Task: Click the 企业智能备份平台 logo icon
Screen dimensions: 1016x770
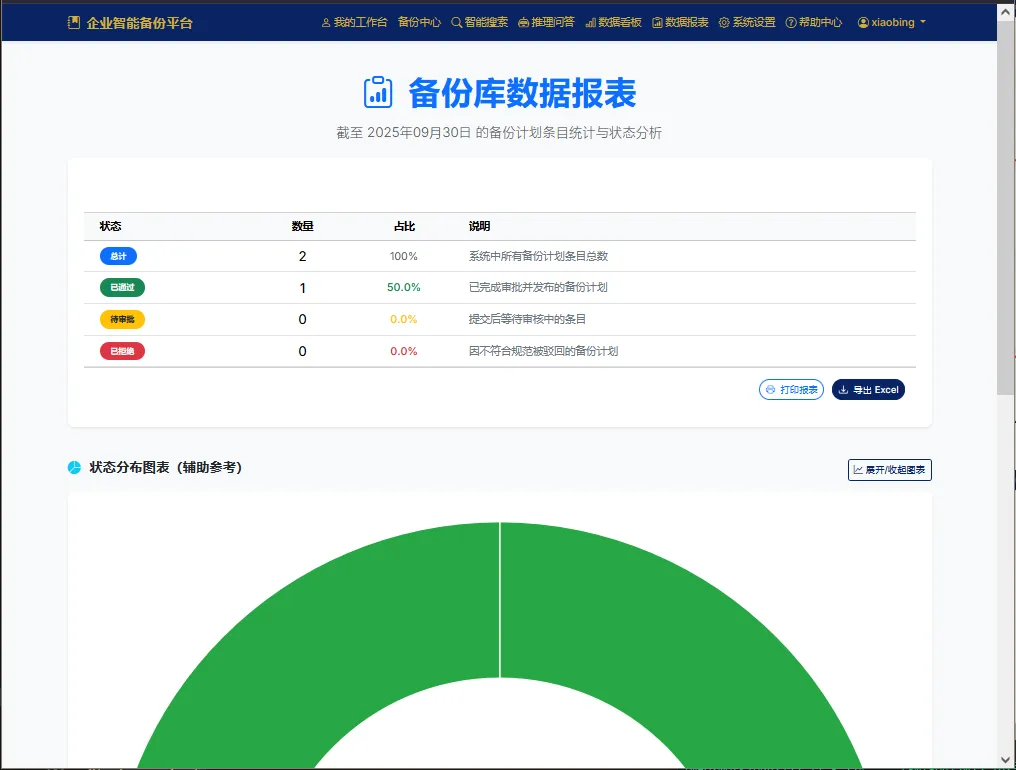Action: [x=74, y=23]
